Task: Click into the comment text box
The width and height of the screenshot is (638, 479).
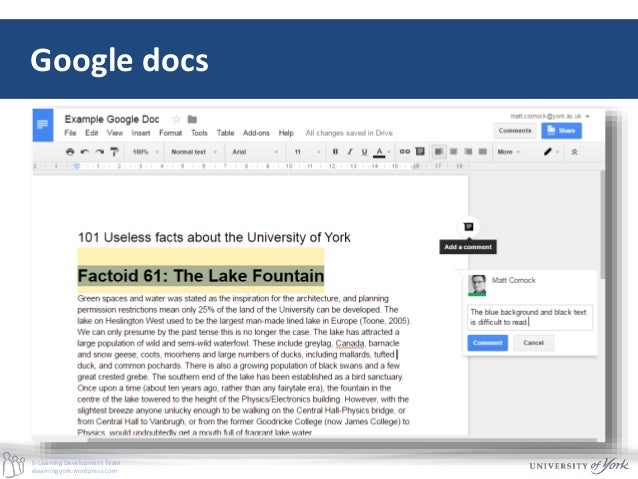Action: (x=530, y=317)
